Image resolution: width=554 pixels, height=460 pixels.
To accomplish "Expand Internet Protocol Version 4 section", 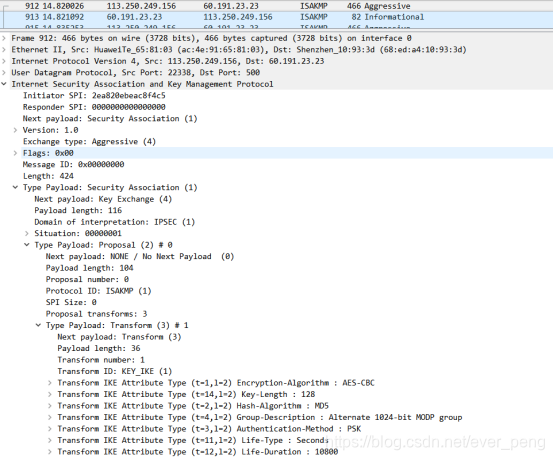I will point(4,61).
